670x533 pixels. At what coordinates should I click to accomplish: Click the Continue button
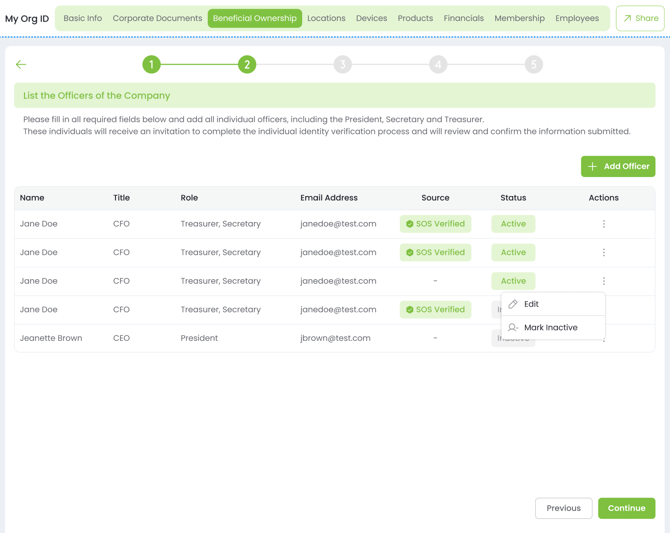(x=626, y=508)
